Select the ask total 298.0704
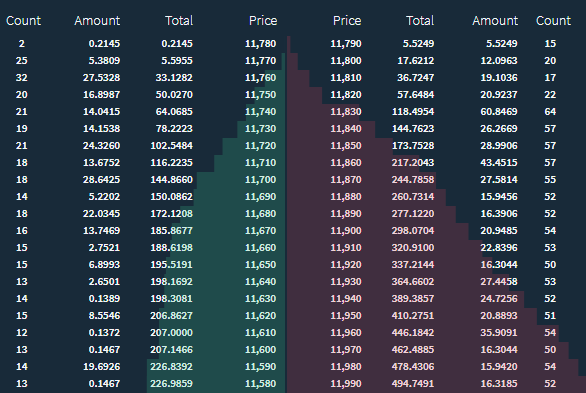This screenshot has height=393, width=586. coord(413,230)
